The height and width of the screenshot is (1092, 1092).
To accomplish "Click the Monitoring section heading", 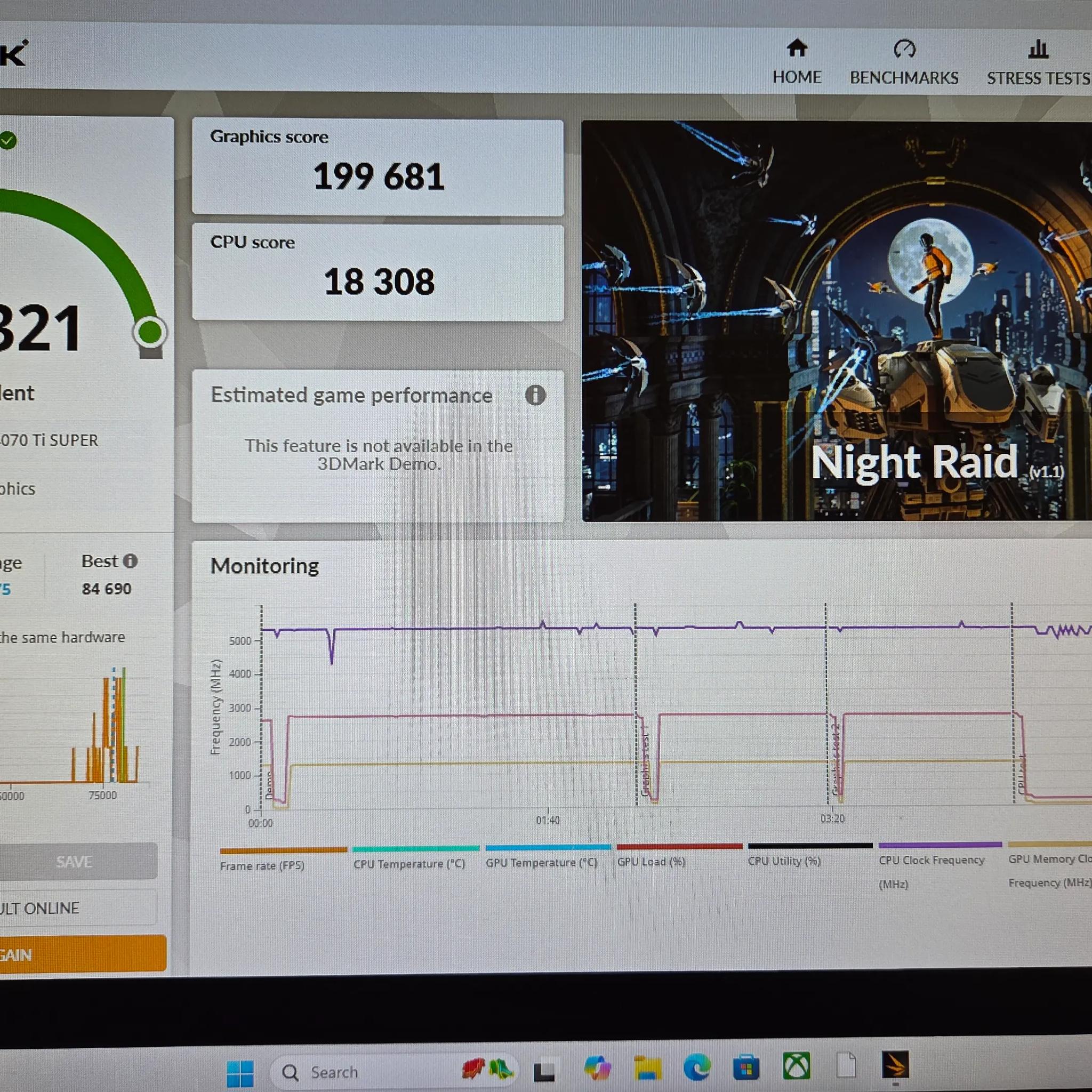I will tap(264, 566).
